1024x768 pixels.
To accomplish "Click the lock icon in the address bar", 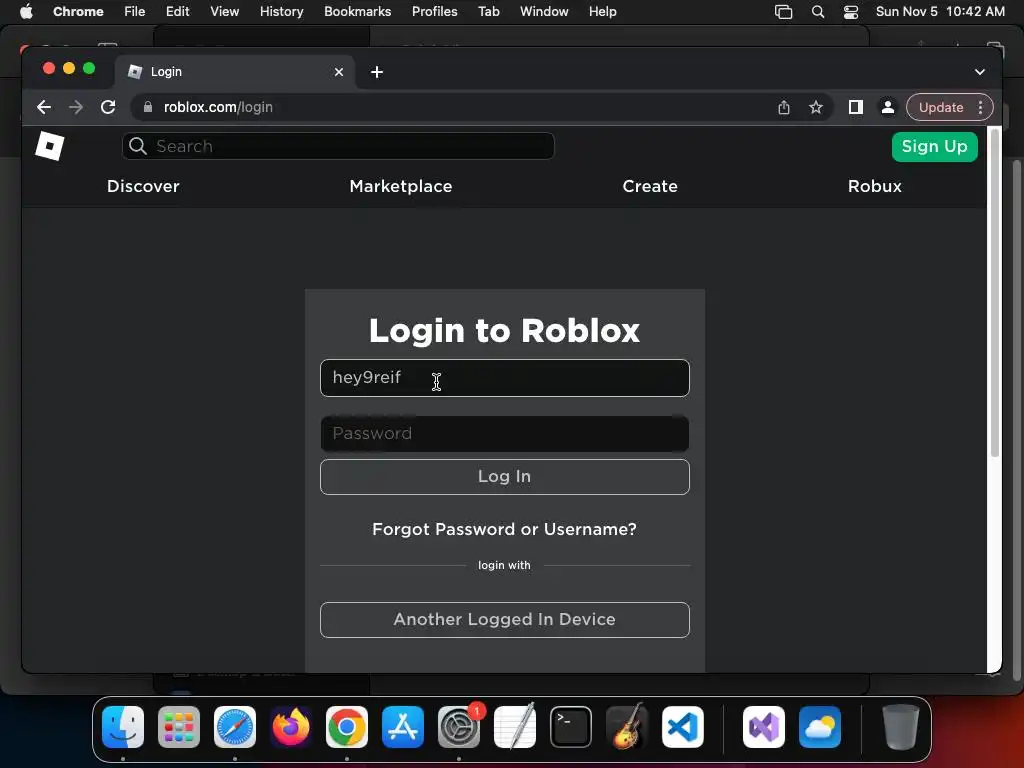I will click(148, 107).
